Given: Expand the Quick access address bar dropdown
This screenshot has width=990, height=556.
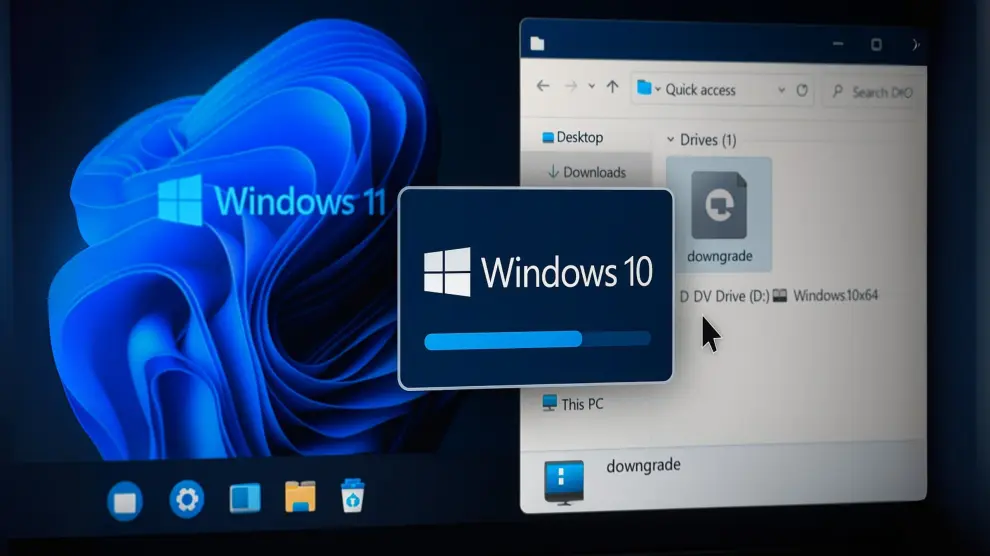Looking at the screenshot, I should pos(781,90).
